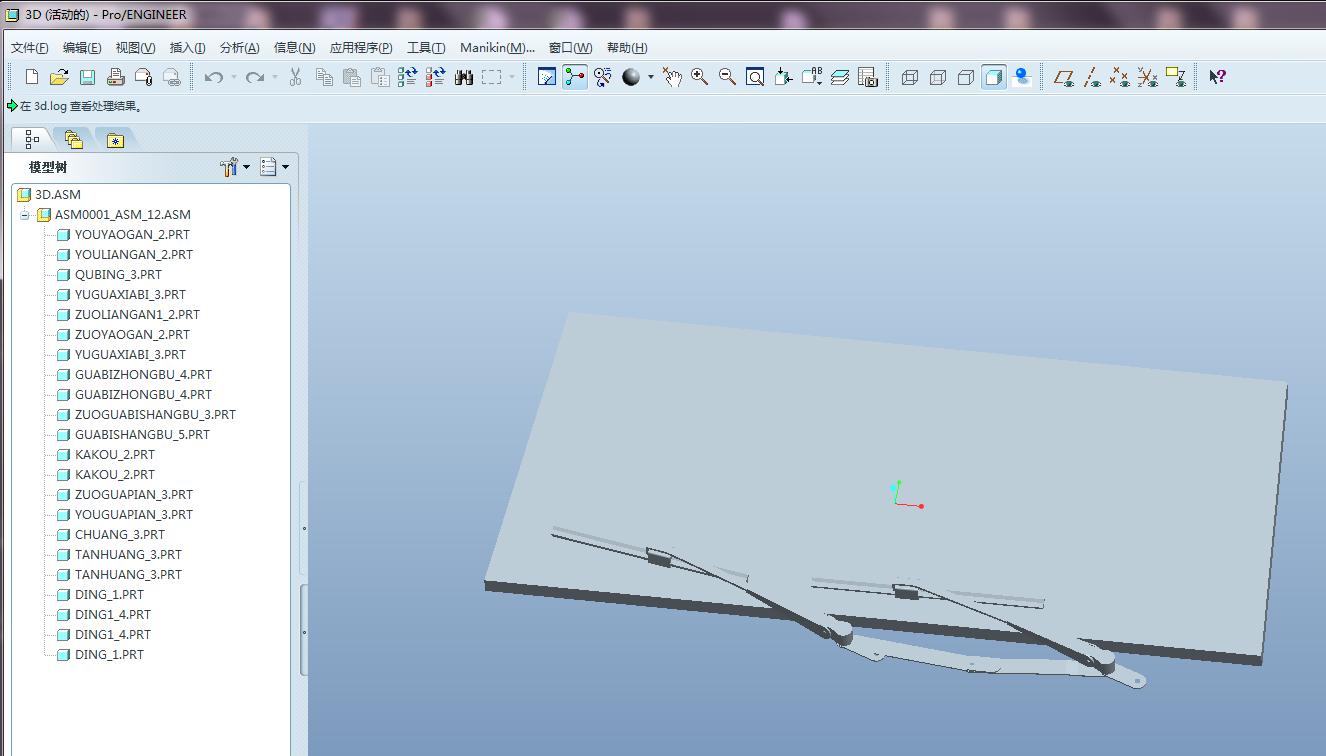Collapse the ASM0001_ASM_12.ASM tree node
The width and height of the screenshot is (1326, 756).
click(x=25, y=215)
